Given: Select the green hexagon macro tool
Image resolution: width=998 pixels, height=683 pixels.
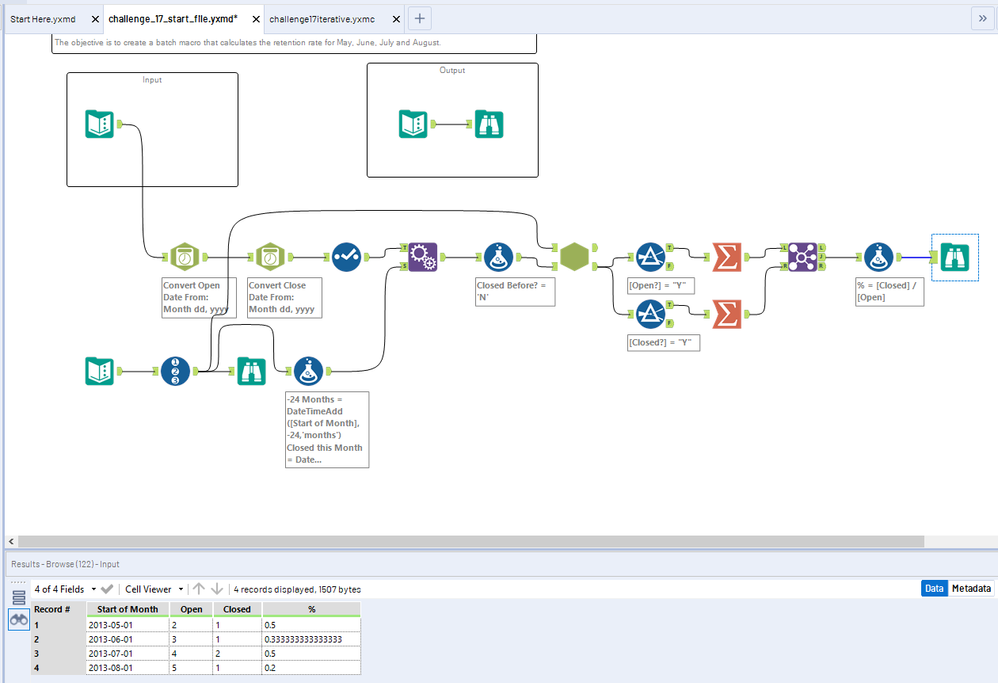Looking at the screenshot, I should point(574,257).
